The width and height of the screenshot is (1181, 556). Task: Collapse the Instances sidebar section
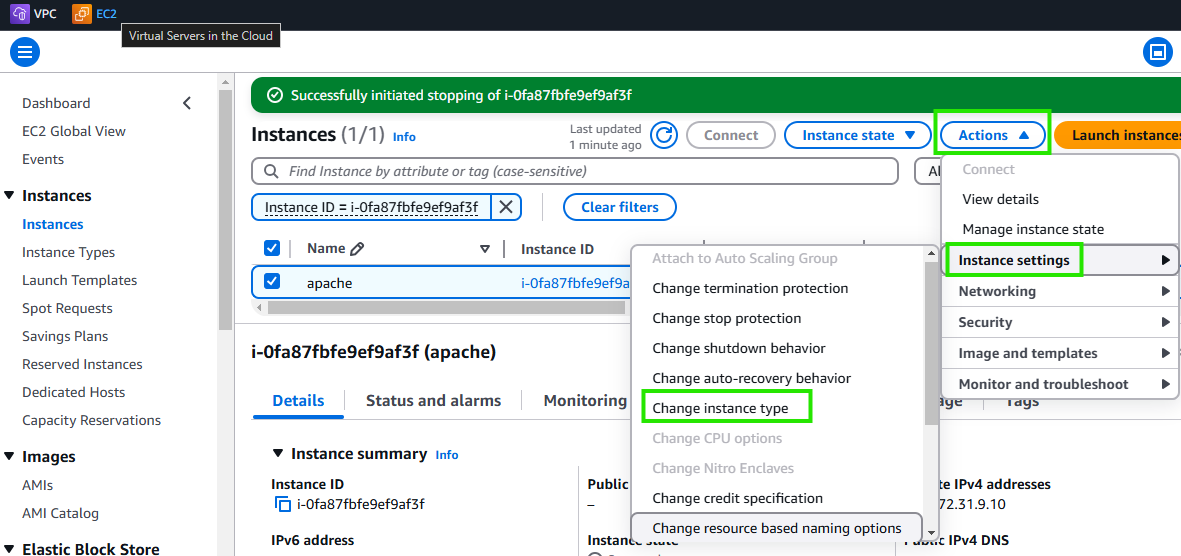pos(10,196)
